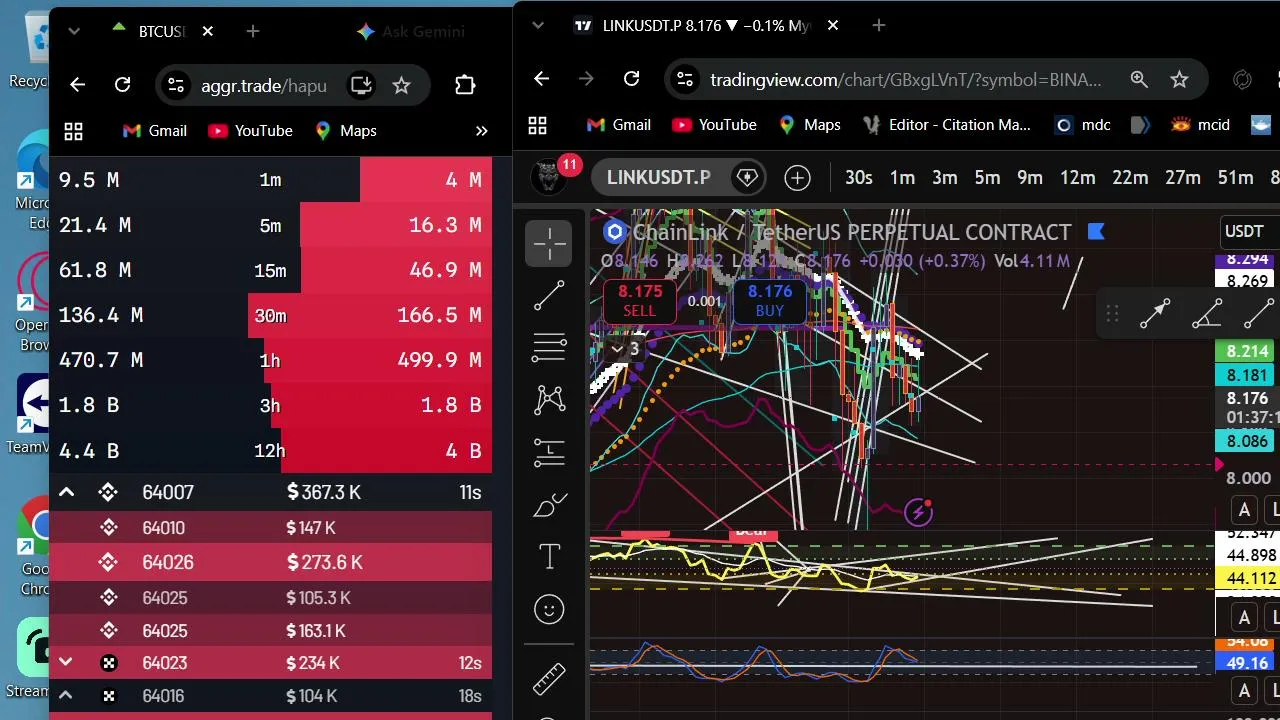Click the purple lightning alert marker on chart
The height and width of the screenshot is (720, 1280).
point(918,513)
